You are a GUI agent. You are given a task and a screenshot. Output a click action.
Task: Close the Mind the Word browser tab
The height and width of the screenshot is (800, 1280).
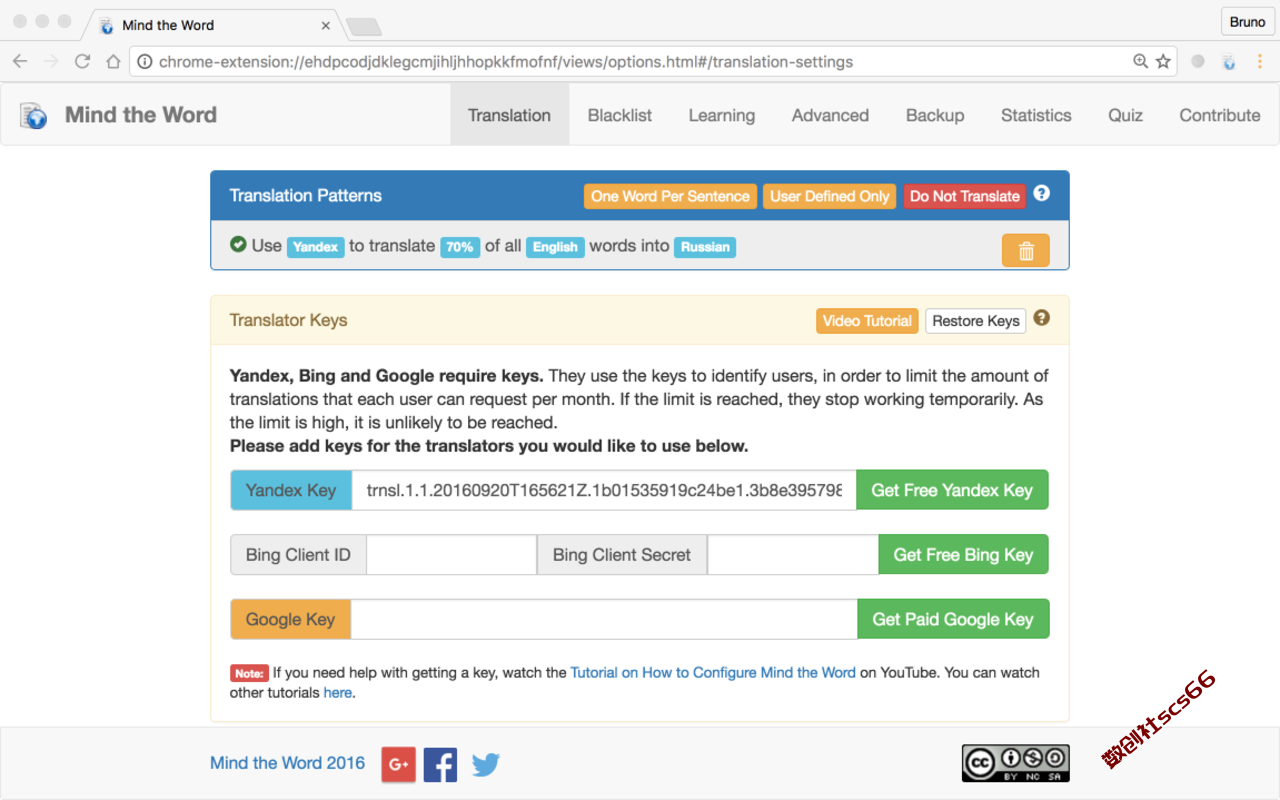[x=326, y=25]
